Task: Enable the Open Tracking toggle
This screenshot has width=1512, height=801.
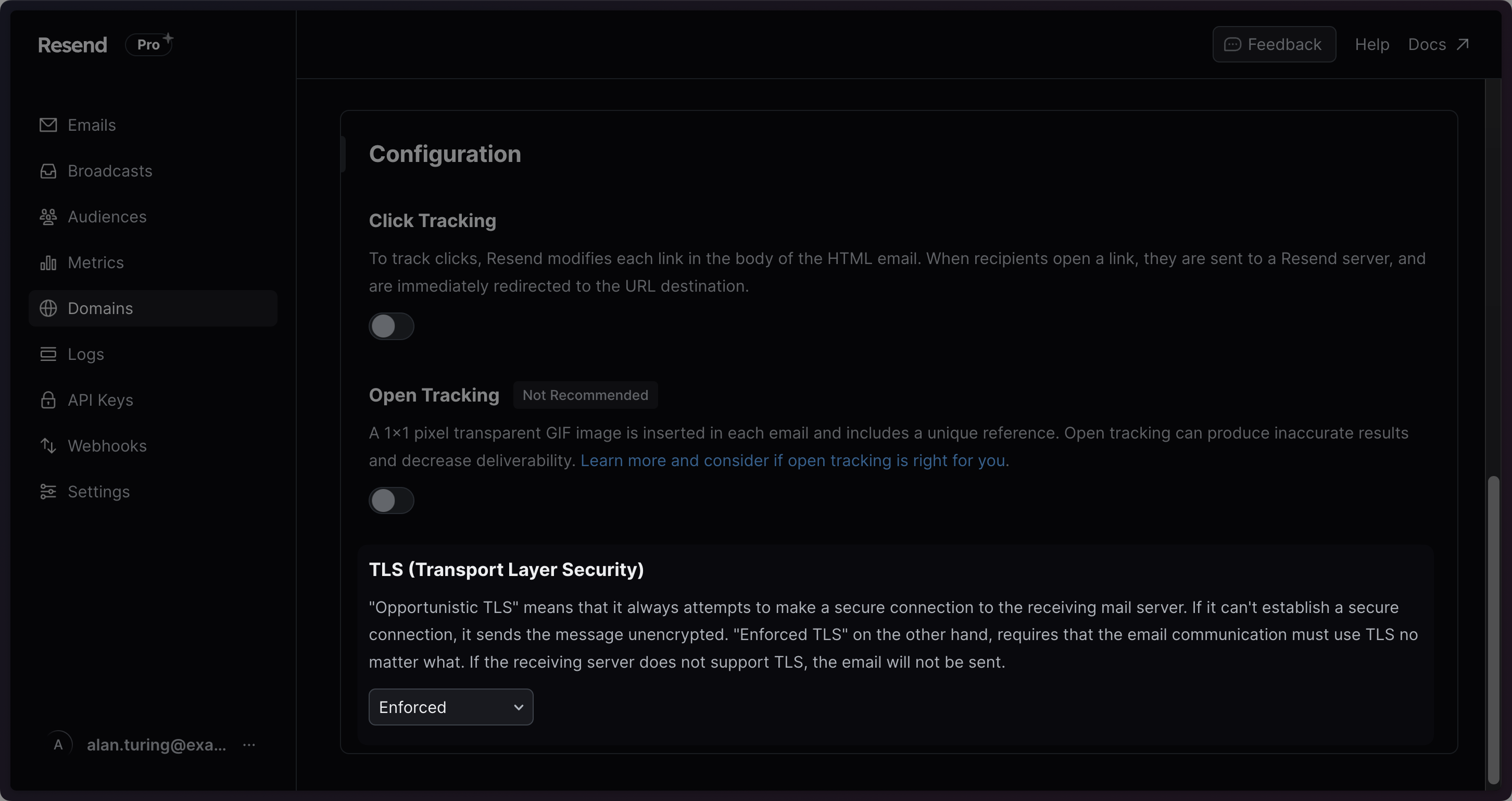Action: click(x=391, y=500)
